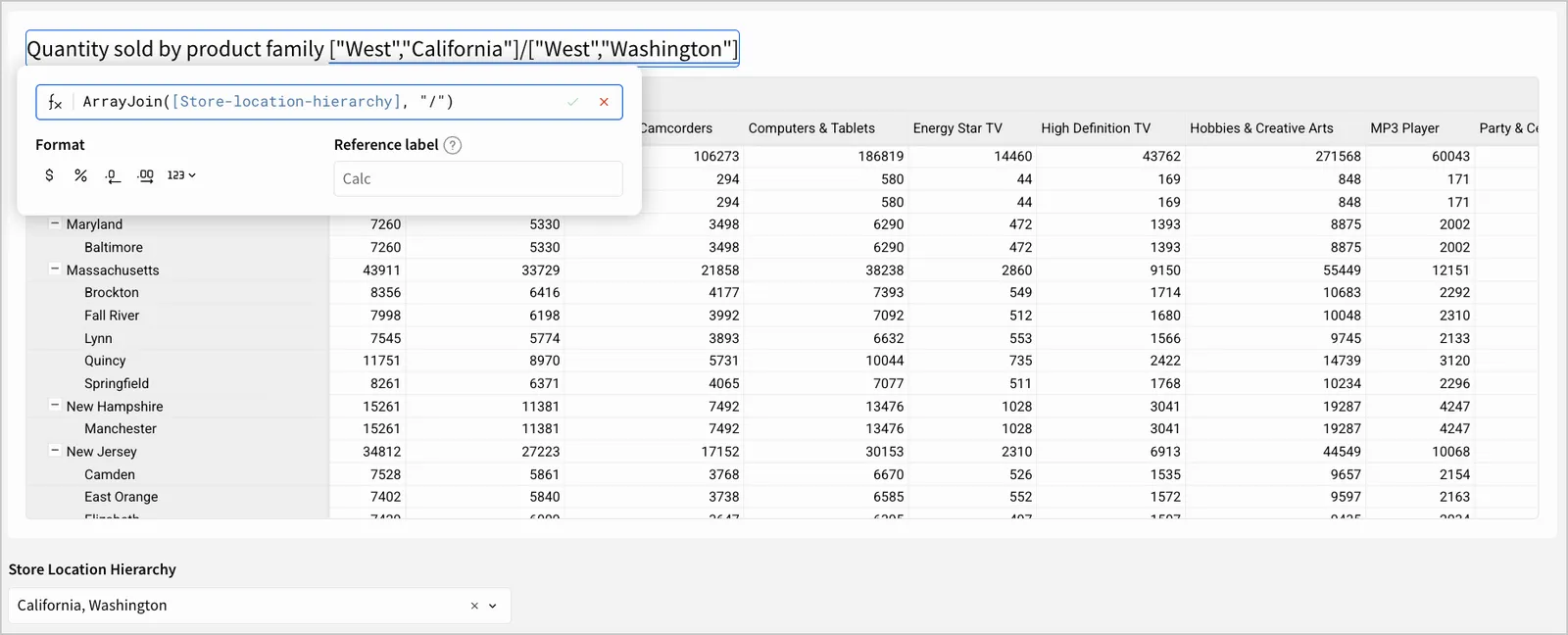1568x635 pixels.
Task: Click cell value 106273
Action: click(x=716, y=156)
